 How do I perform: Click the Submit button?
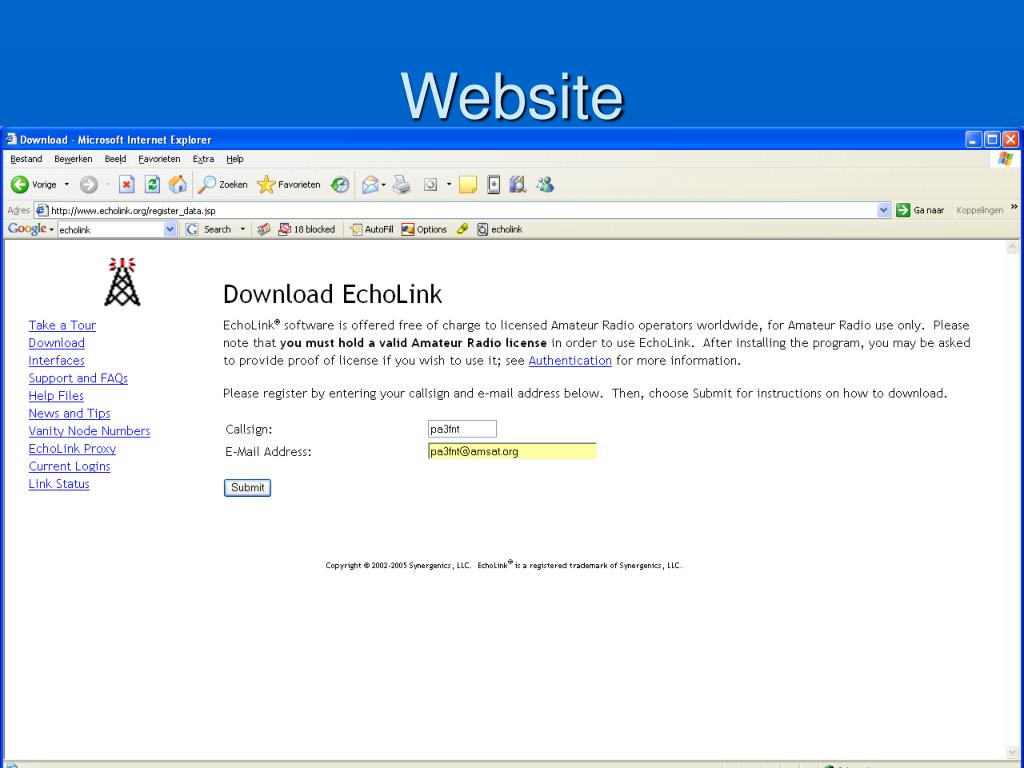(248, 488)
